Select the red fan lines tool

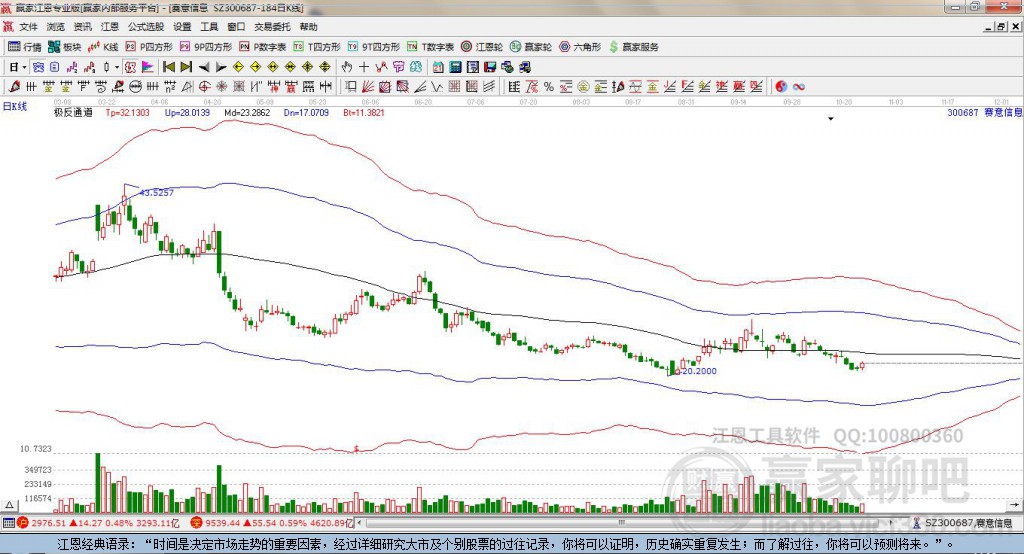pyautogui.click(x=368, y=86)
